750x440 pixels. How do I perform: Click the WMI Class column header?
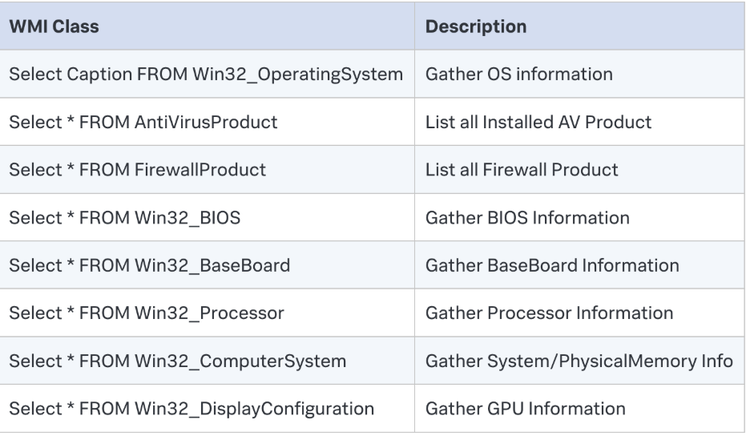54,27
